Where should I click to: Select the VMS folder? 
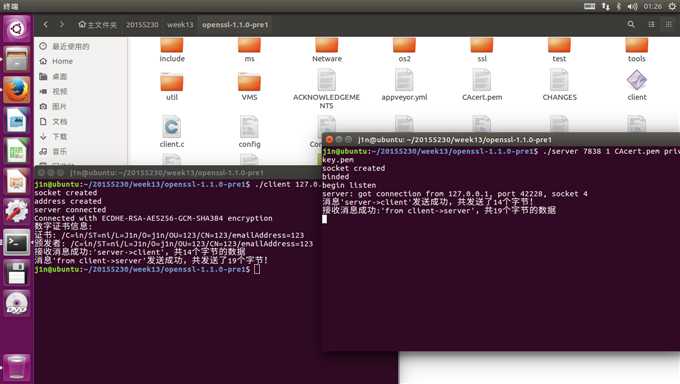coord(249,86)
